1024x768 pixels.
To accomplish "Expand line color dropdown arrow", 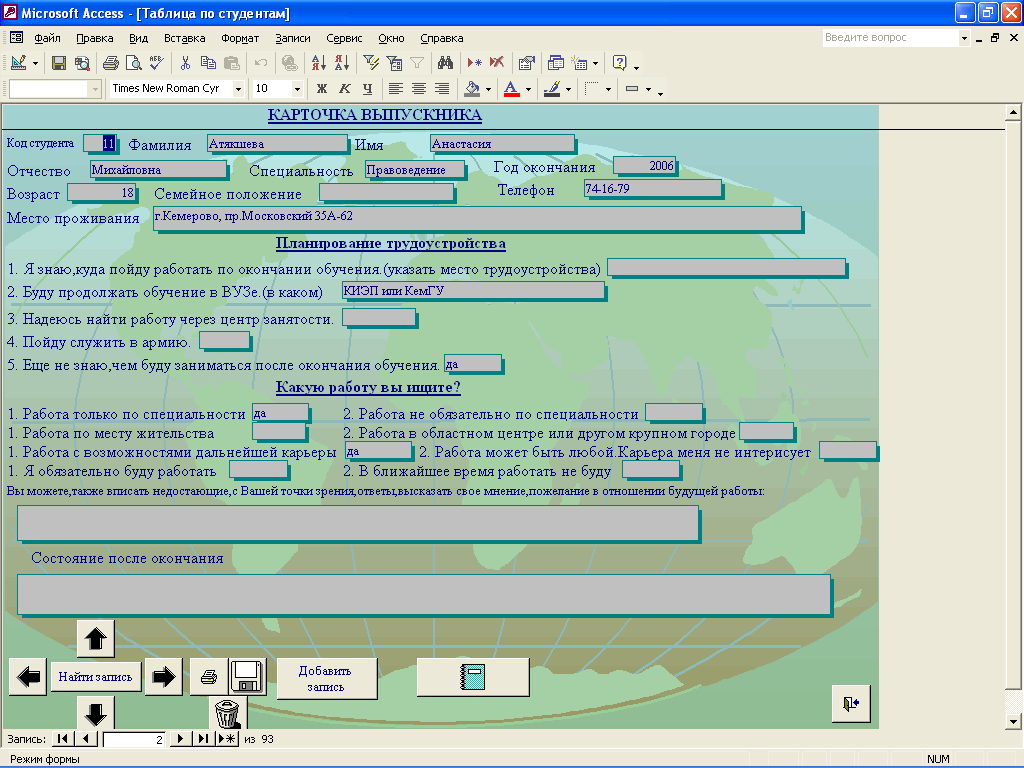I will coord(568,89).
